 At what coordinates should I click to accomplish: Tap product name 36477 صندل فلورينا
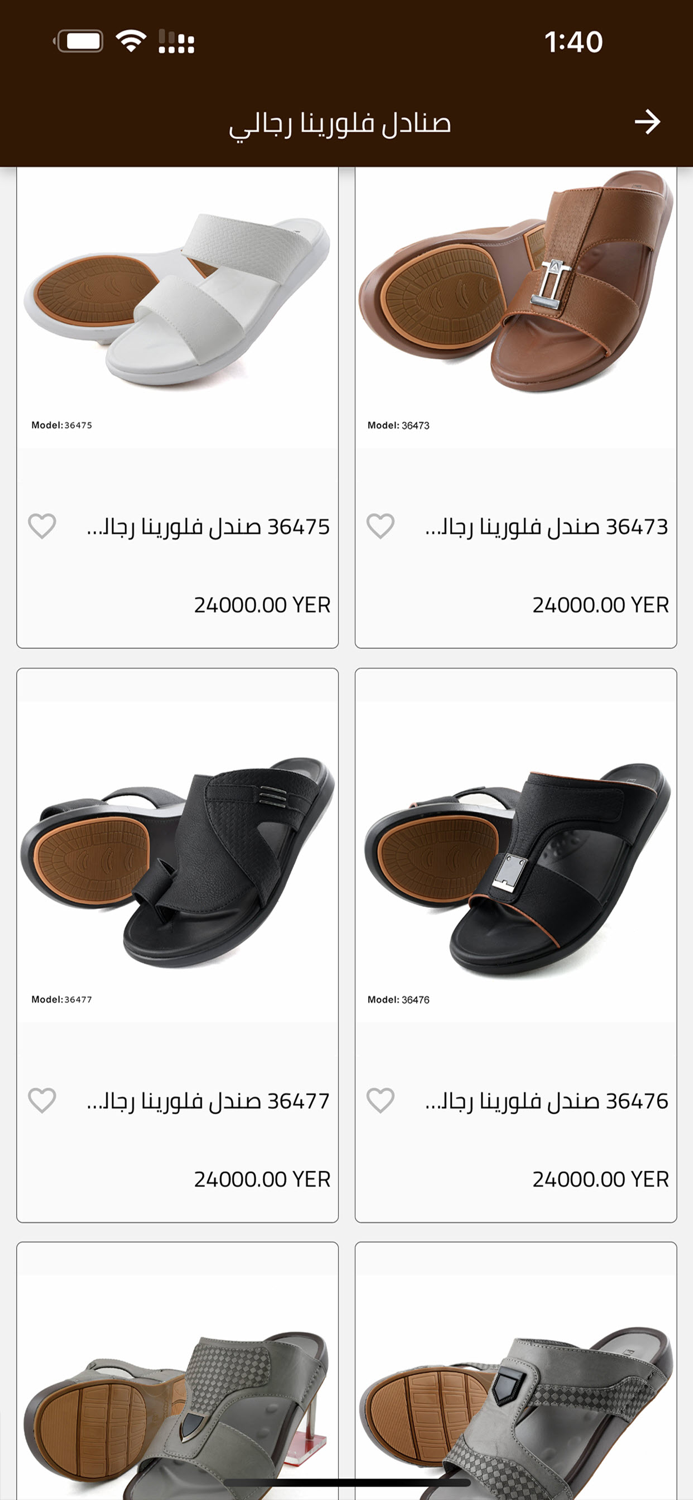[x=208, y=1101]
